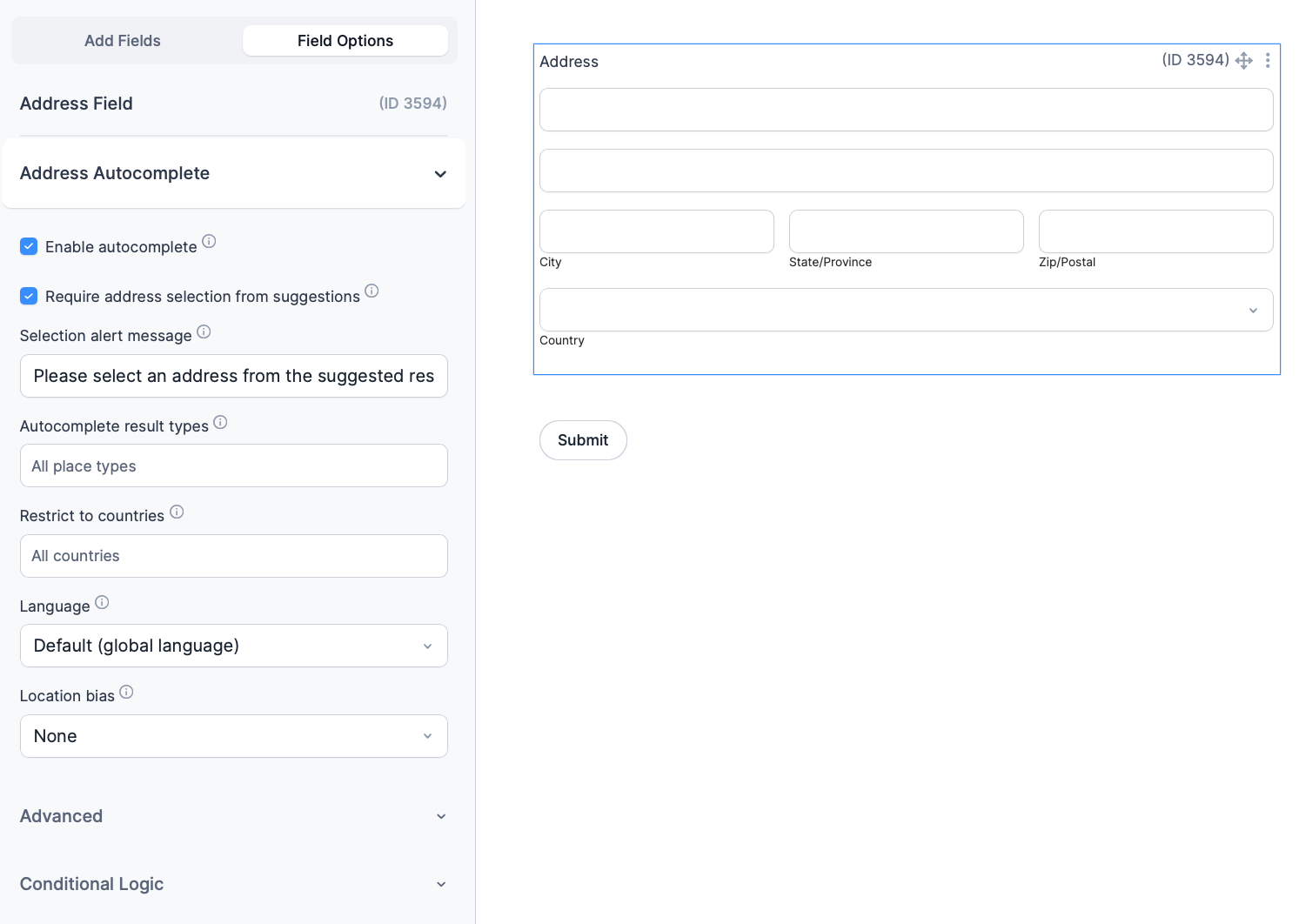Show help for Selection alert message
Image resolution: width=1299 pixels, height=924 pixels.
point(204,331)
